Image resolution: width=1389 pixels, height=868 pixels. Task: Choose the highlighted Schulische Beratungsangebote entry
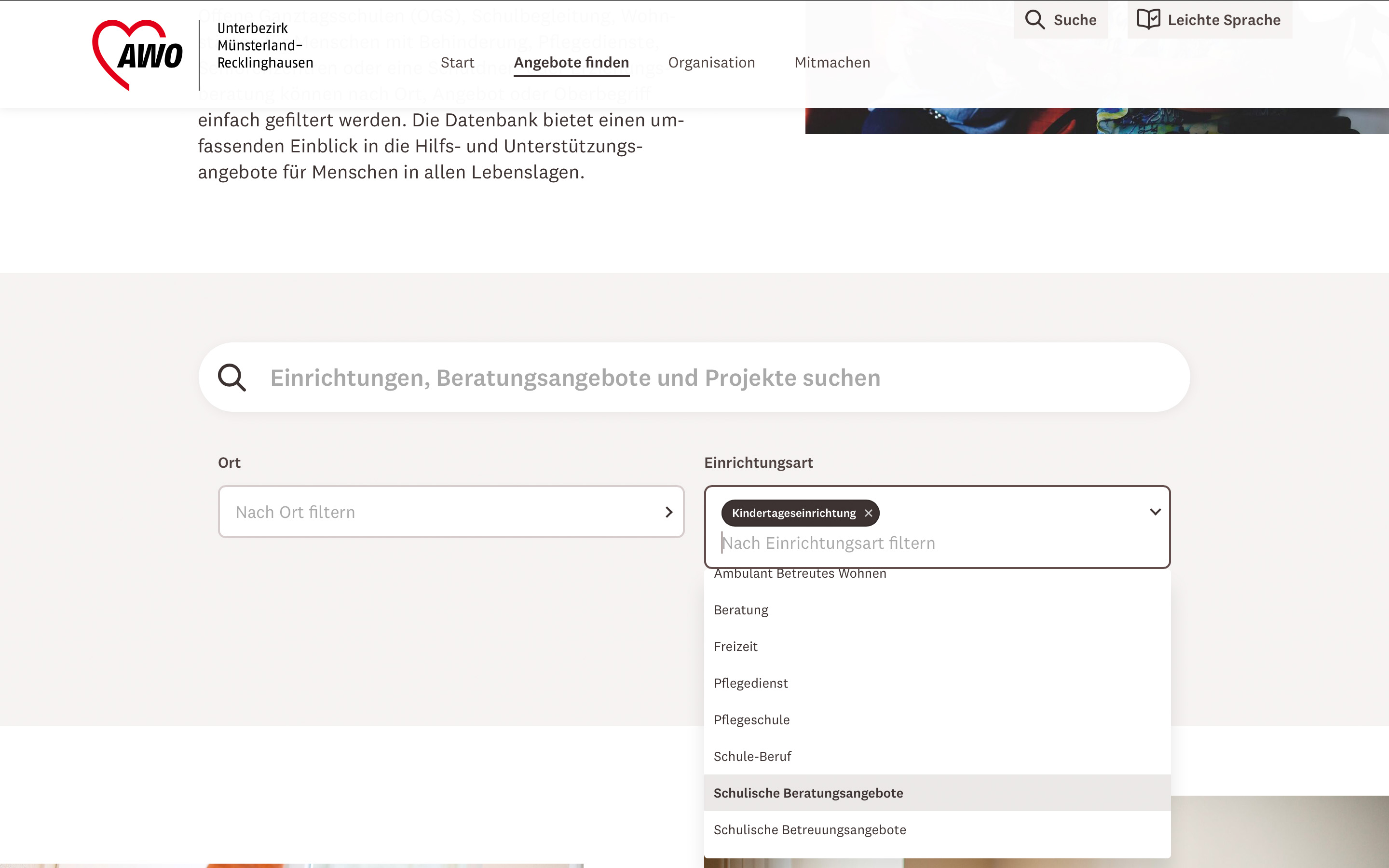(808, 793)
